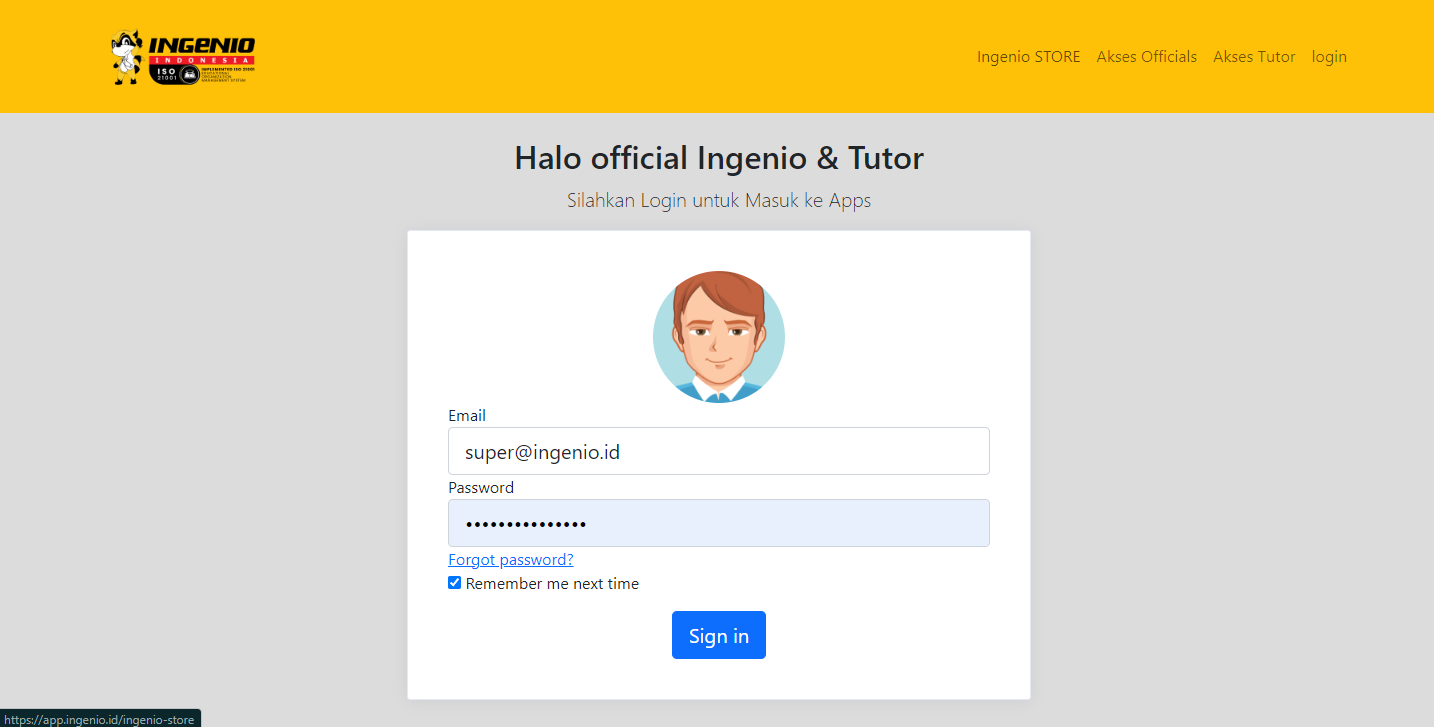Go to Akses Officials in the navbar
This screenshot has width=1434, height=727.
coord(1146,57)
